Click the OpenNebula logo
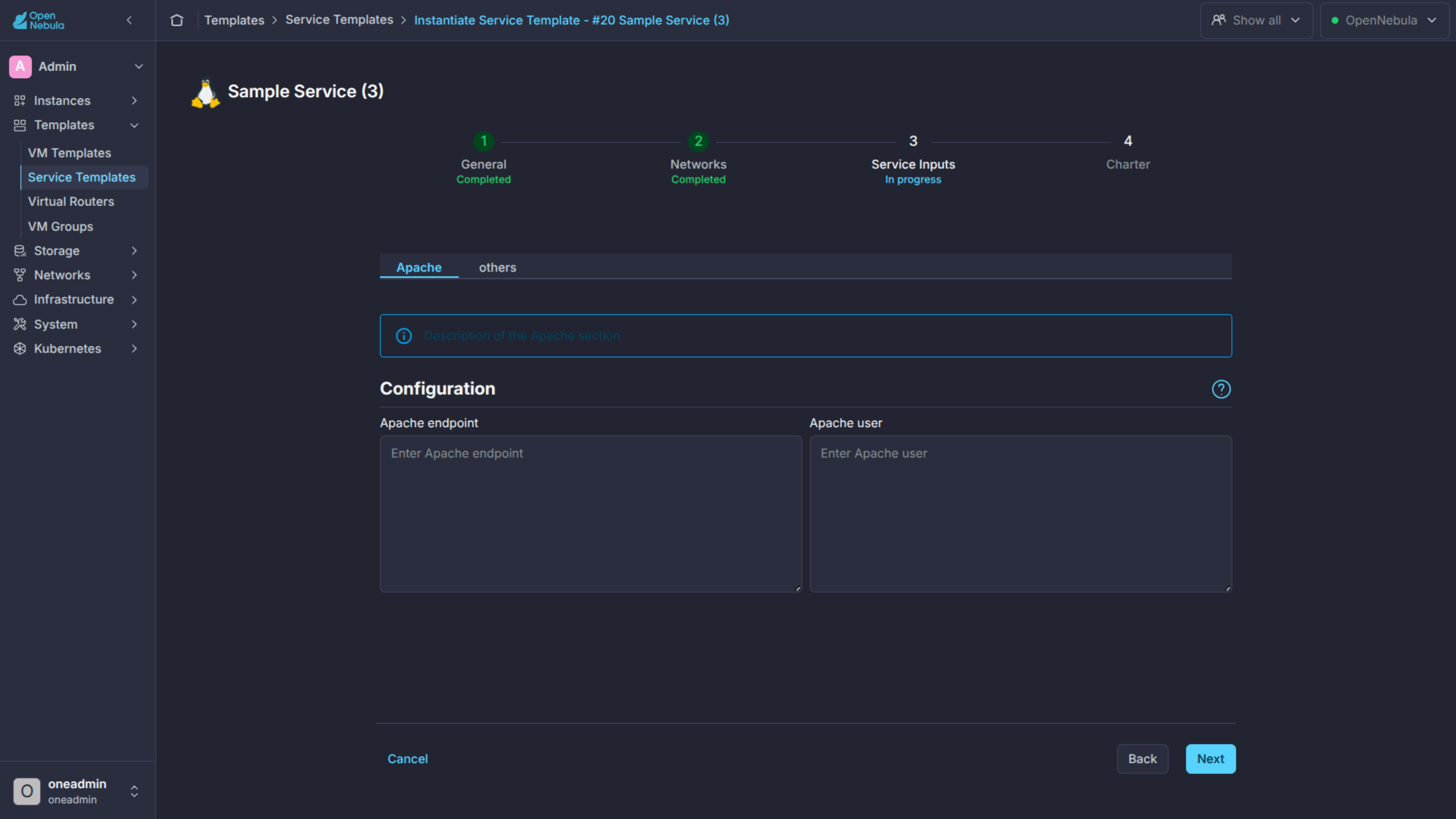1456x819 pixels. [38, 20]
